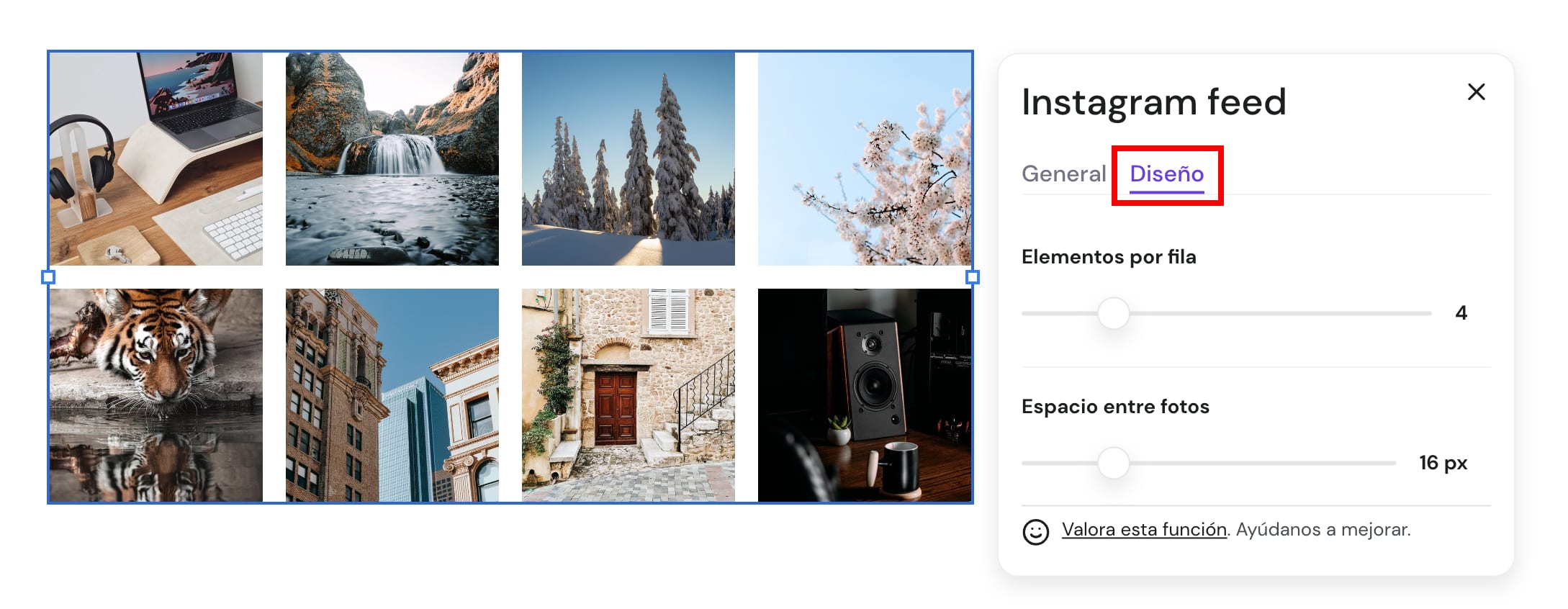Screen dimensions: 1568x609
Task: Click the smiley face feedback icon
Action: point(1035,532)
